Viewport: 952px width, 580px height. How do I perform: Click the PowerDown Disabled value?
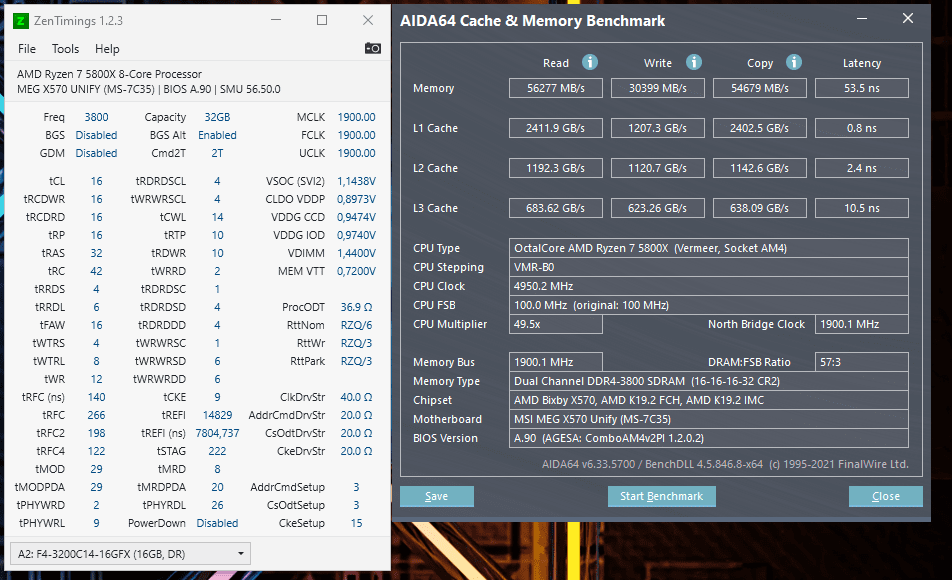click(217, 523)
